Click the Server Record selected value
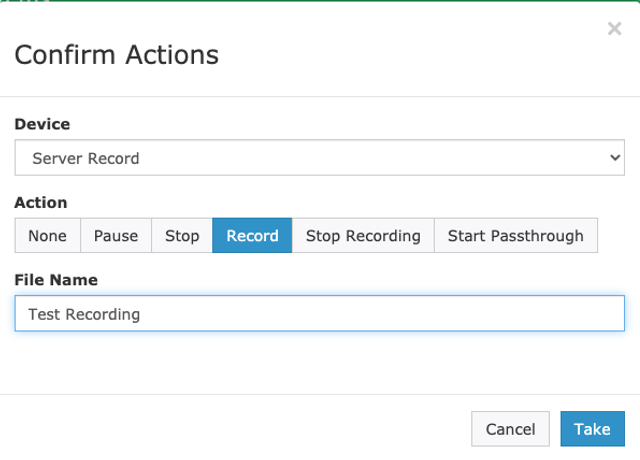640x460 pixels. (x=86, y=158)
